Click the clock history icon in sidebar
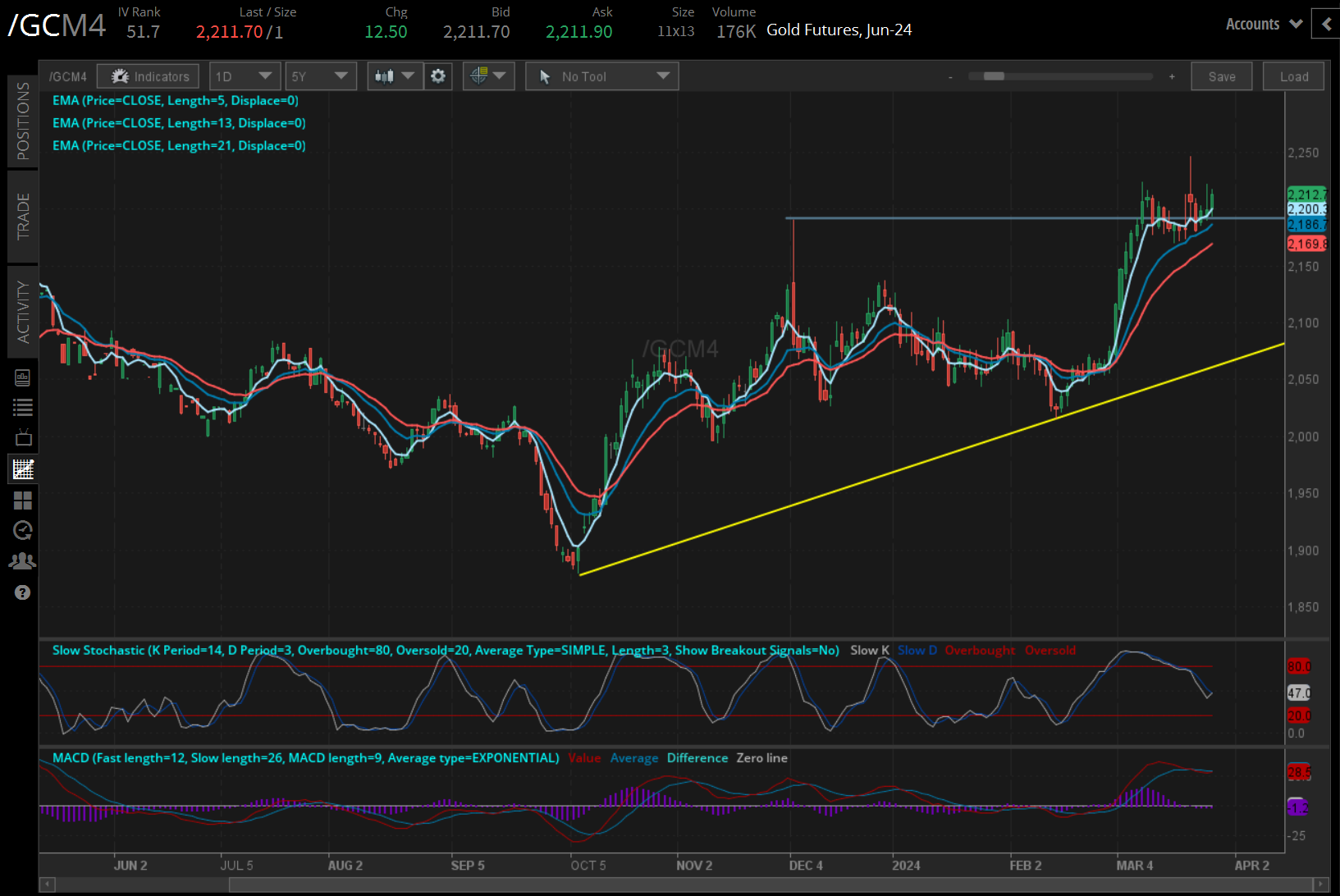The width and height of the screenshot is (1340, 896). pyautogui.click(x=22, y=531)
